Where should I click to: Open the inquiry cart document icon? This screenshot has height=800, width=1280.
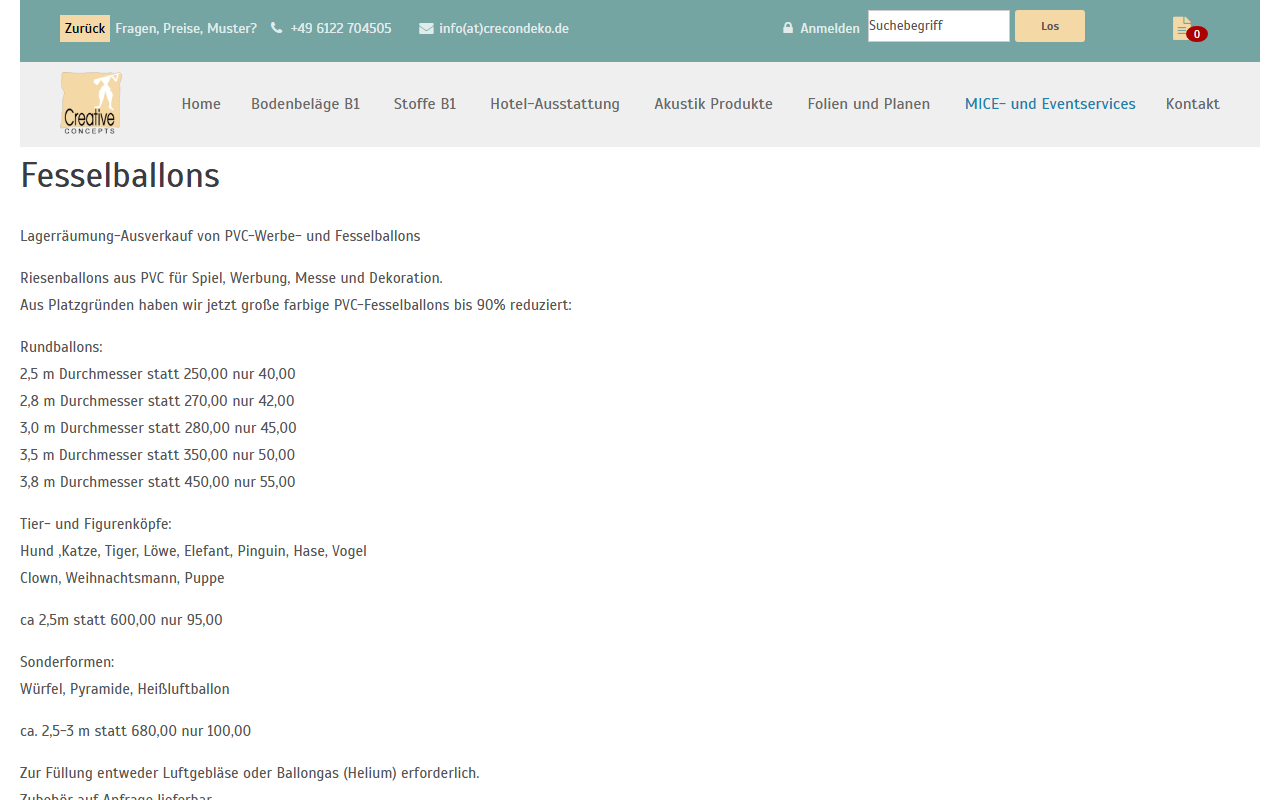(x=1182, y=28)
